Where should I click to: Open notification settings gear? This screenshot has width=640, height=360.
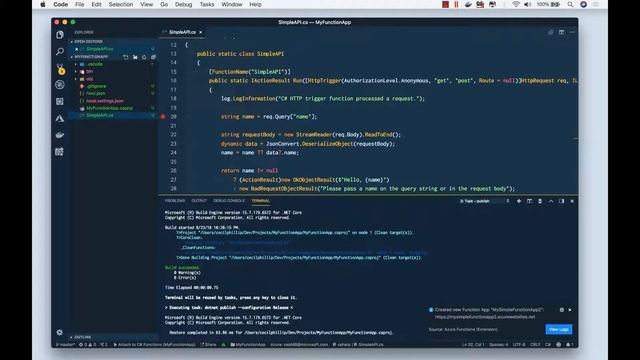(562, 310)
